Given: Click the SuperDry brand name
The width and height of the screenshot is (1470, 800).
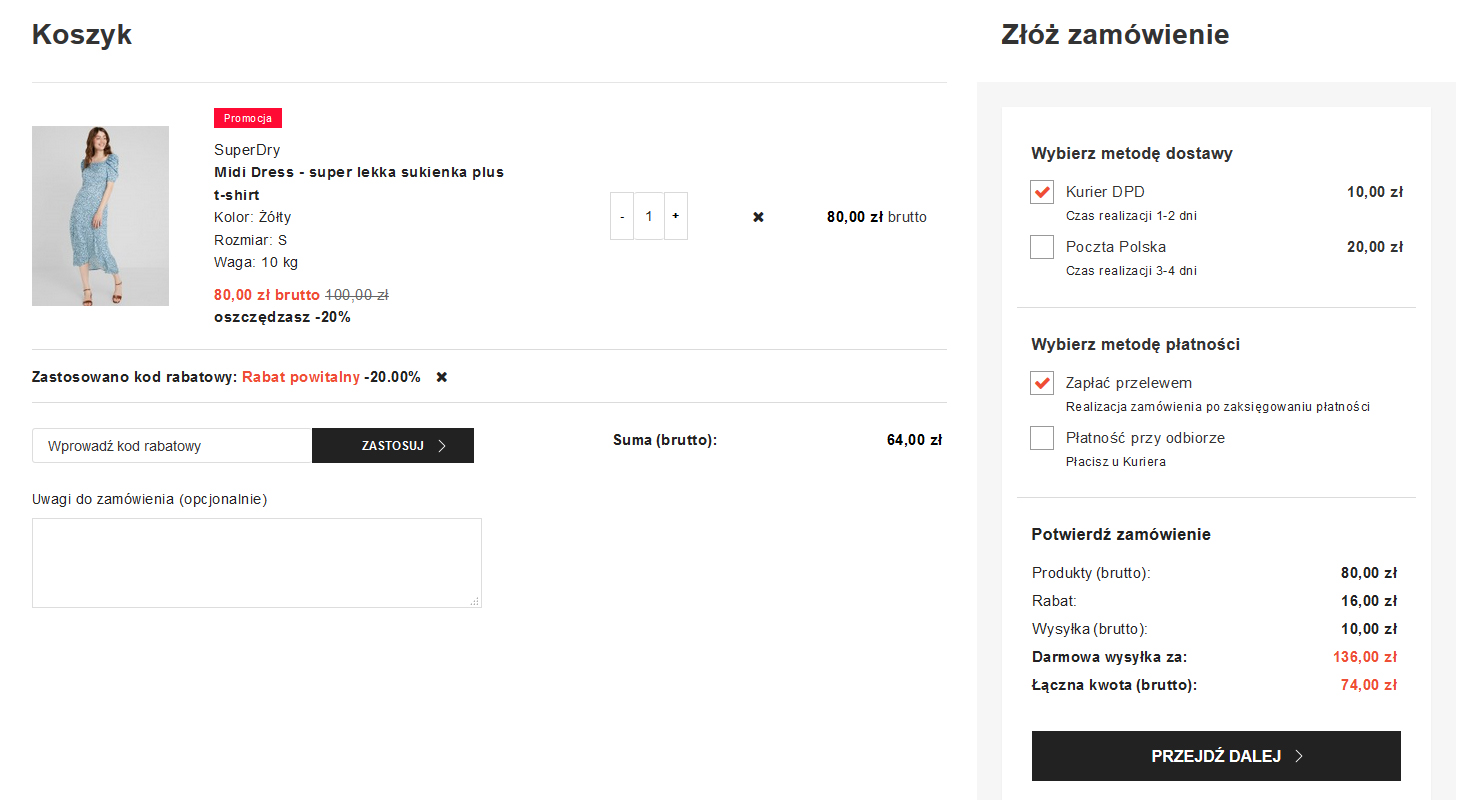Looking at the screenshot, I should click(247, 150).
